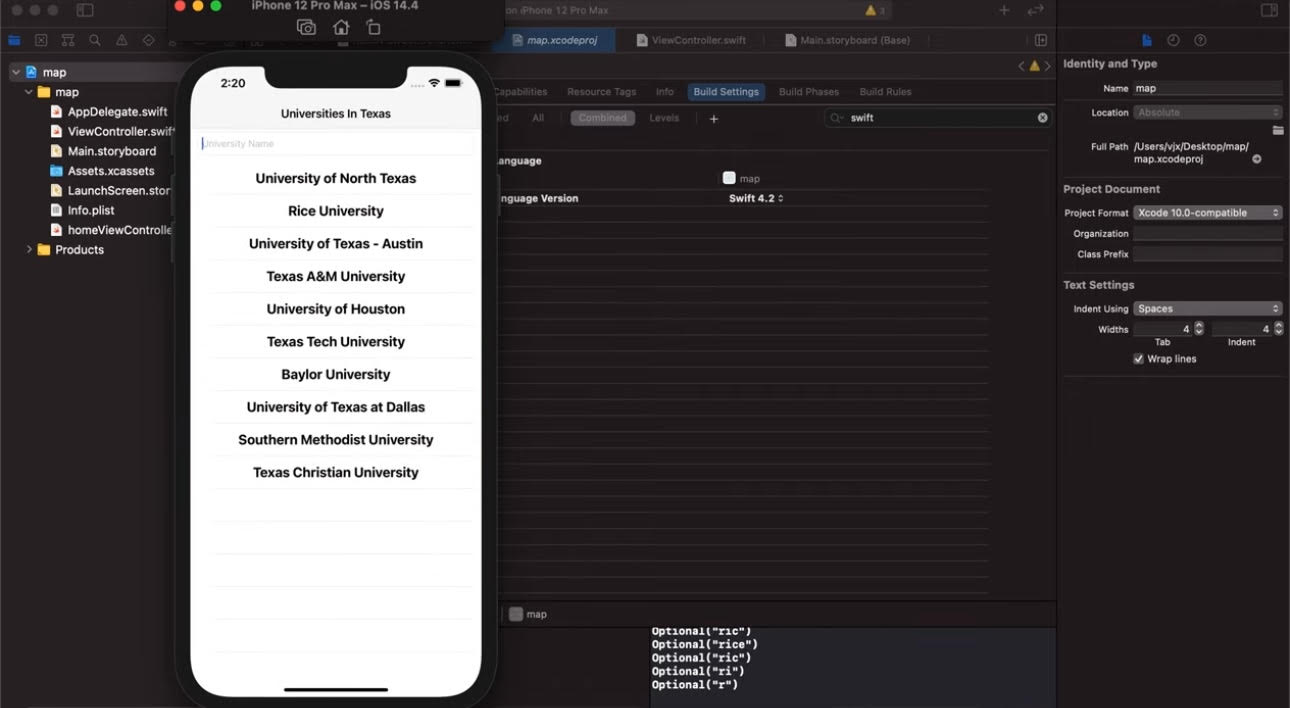Clear the swift search filter

[1042, 118]
